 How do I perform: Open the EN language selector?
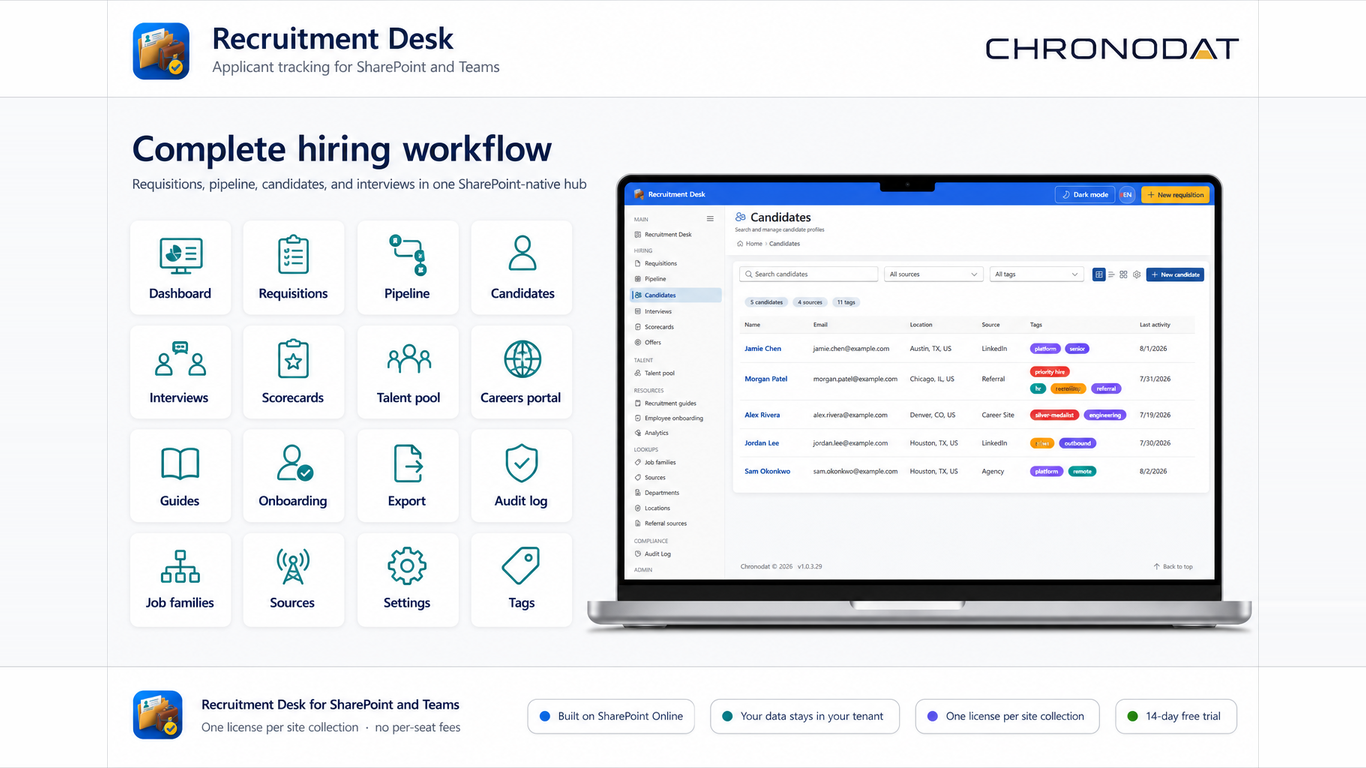tap(1127, 195)
